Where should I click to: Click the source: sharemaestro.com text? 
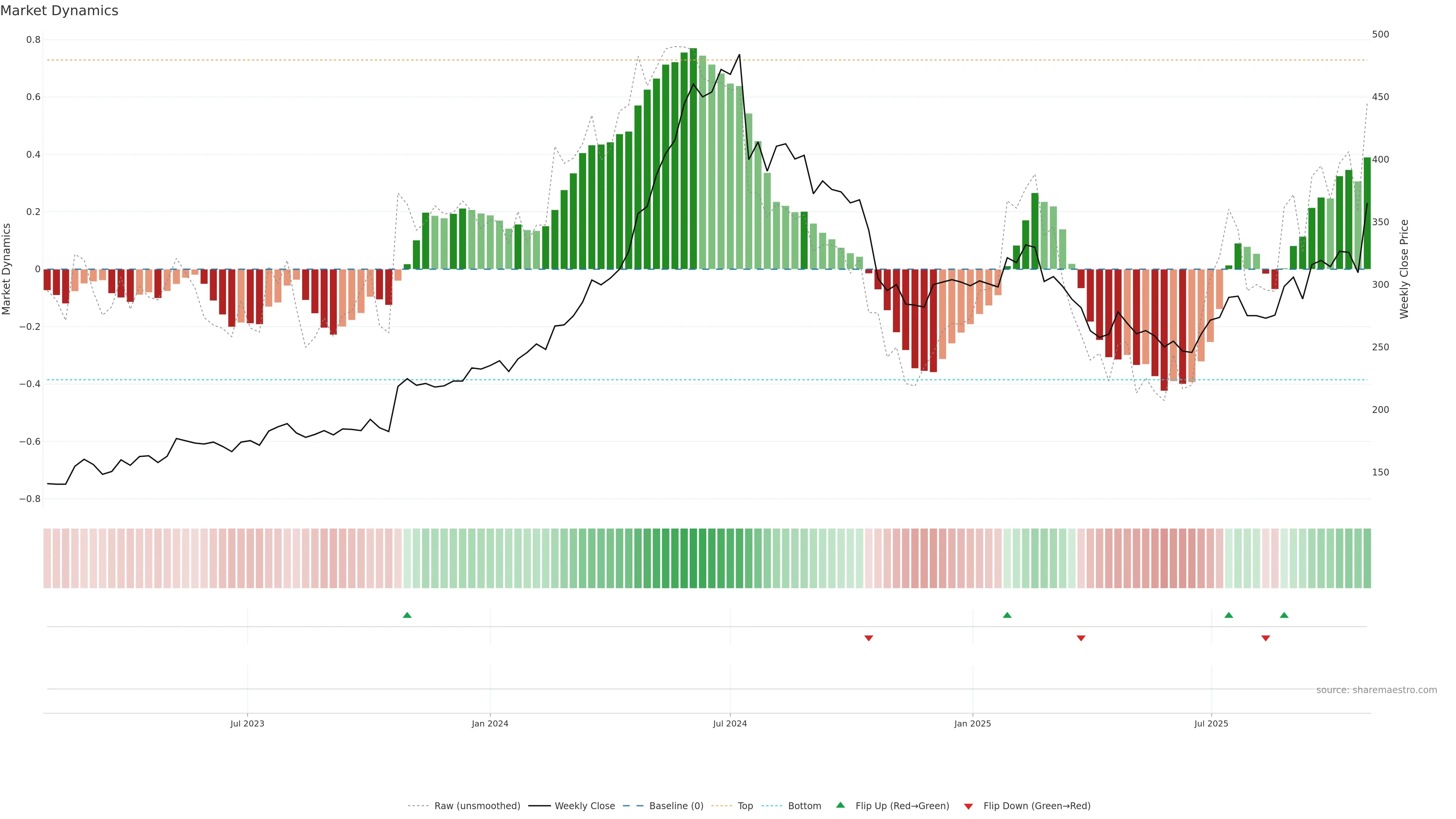point(1376,690)
